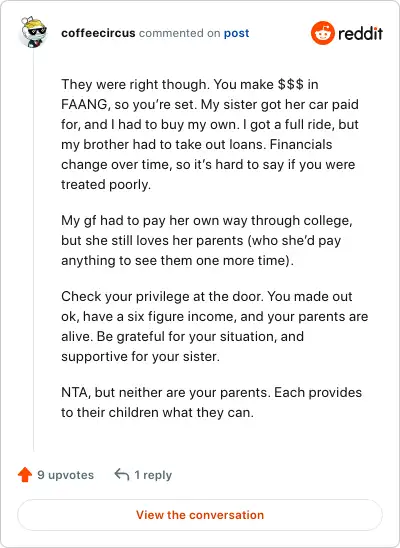This screenshot has height=548, width=400.
Task: Click the reddit wordmark text
Action: pos(361,34)
